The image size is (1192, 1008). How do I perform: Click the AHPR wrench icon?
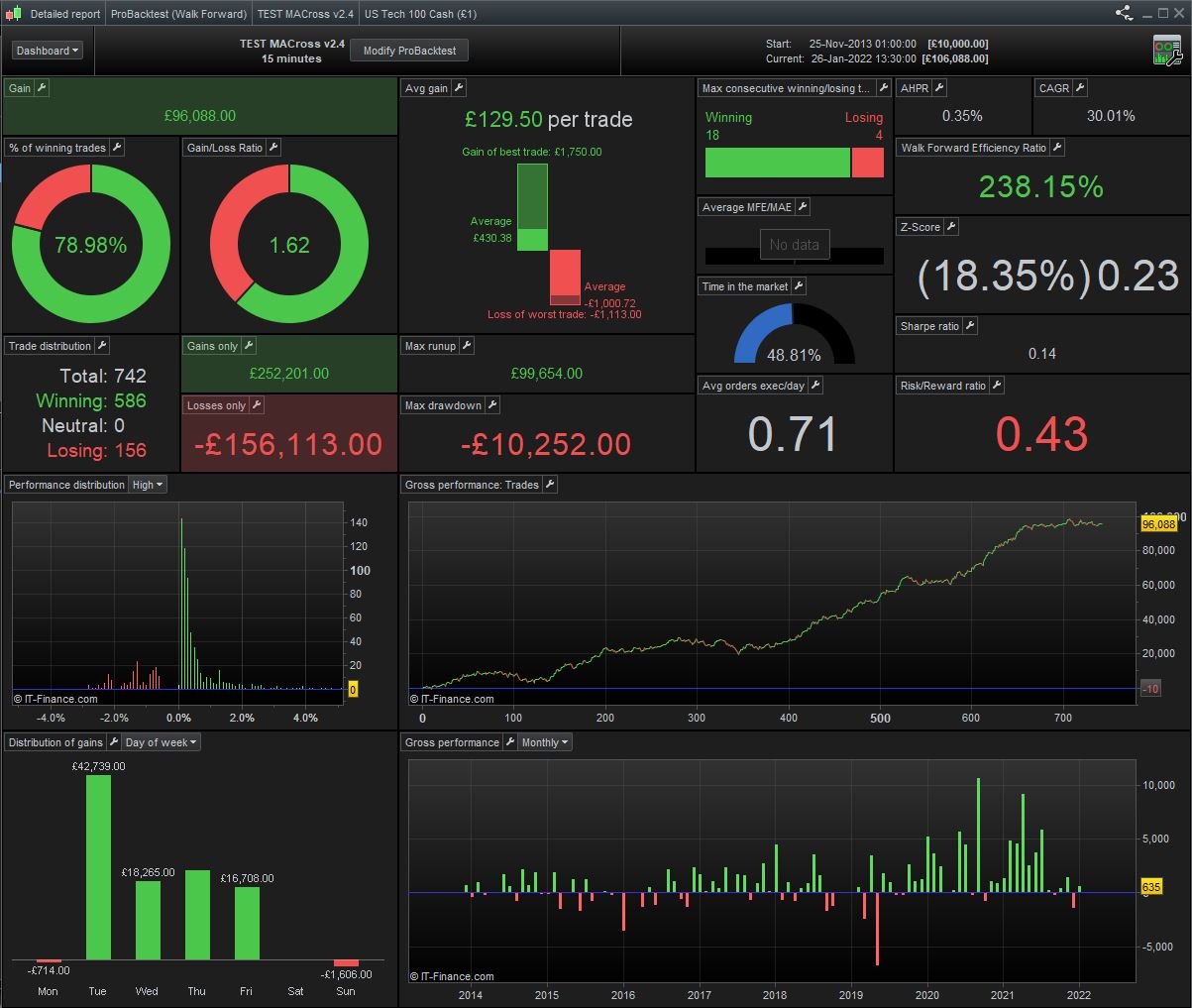(x=939, y=88)
